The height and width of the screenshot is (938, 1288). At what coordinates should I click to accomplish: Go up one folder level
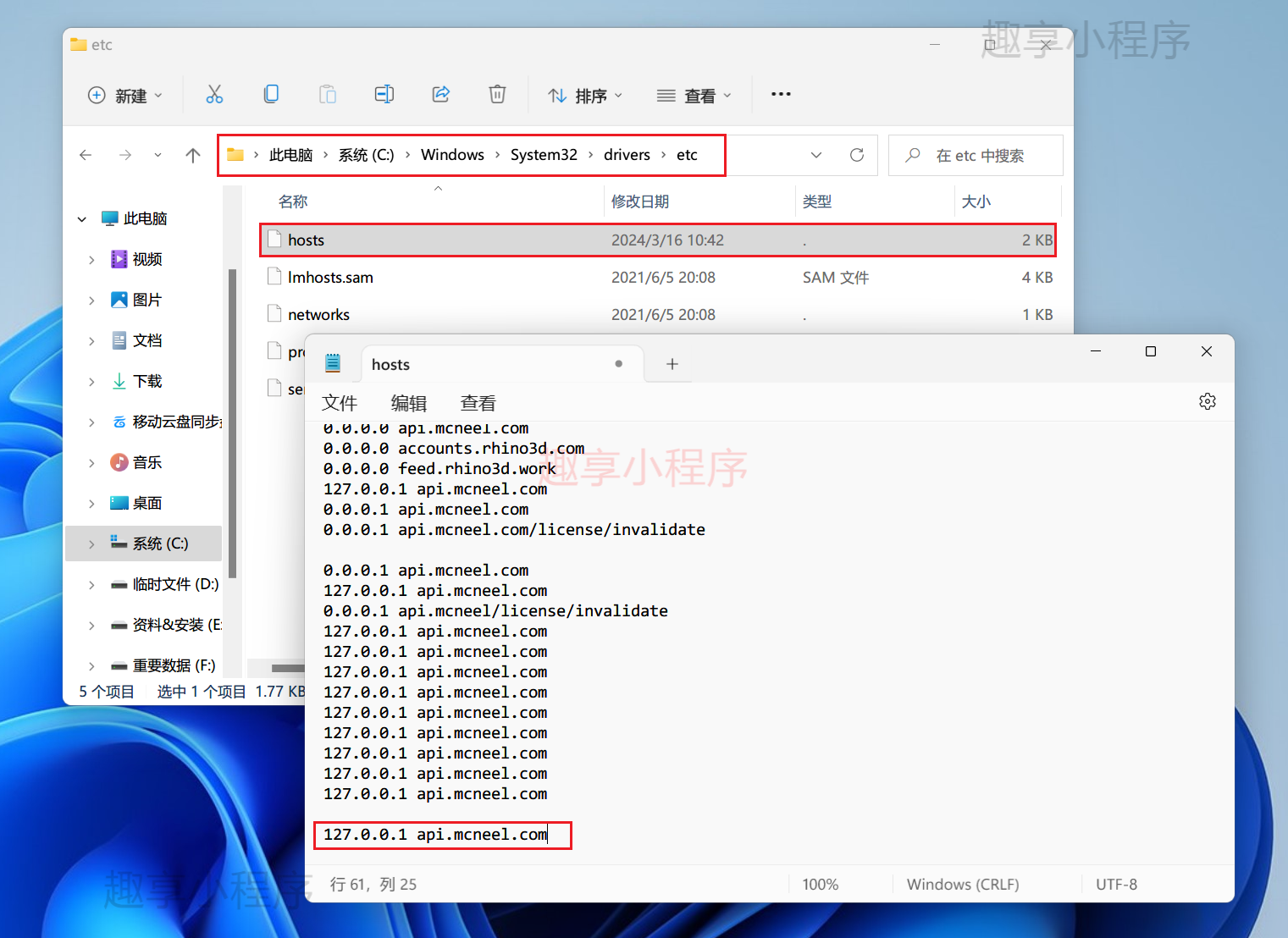(193, 155)
